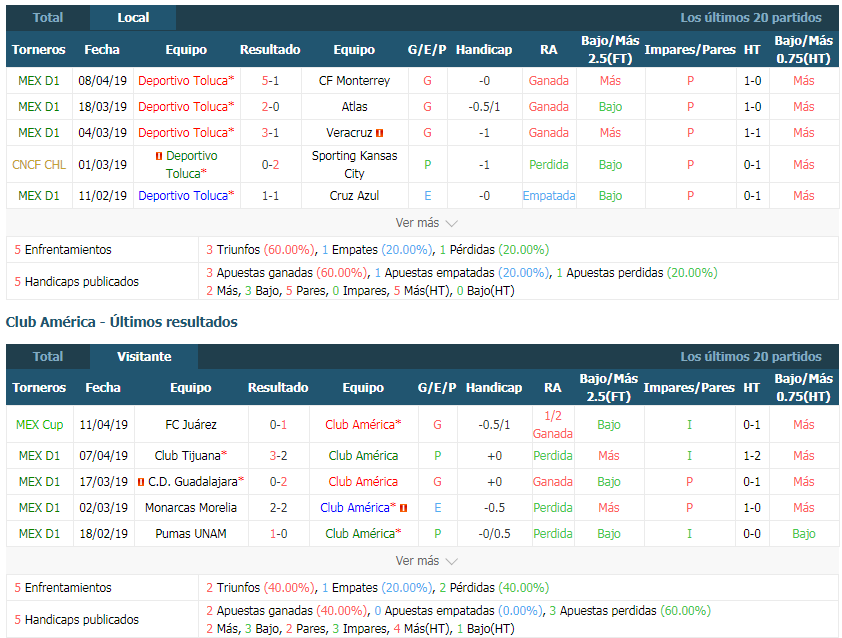
Task: Click the HT score 1-2 in the Club Tijuana row
Action: [752, 456]
